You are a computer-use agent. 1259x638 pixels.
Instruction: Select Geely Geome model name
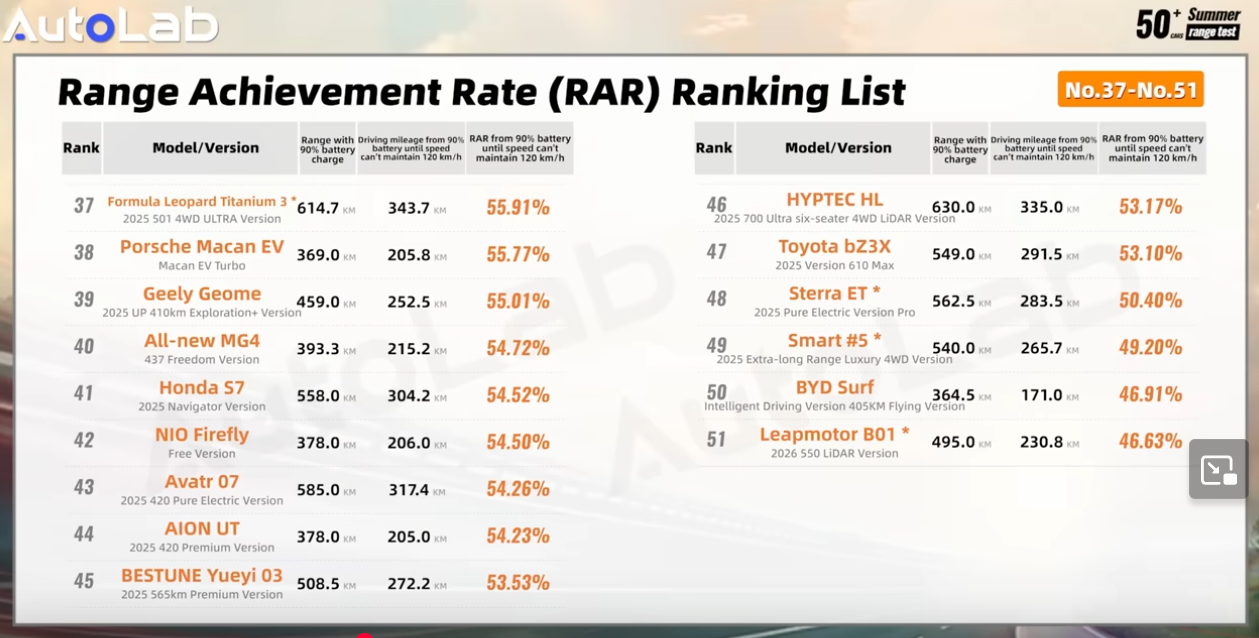pos(202,293)
